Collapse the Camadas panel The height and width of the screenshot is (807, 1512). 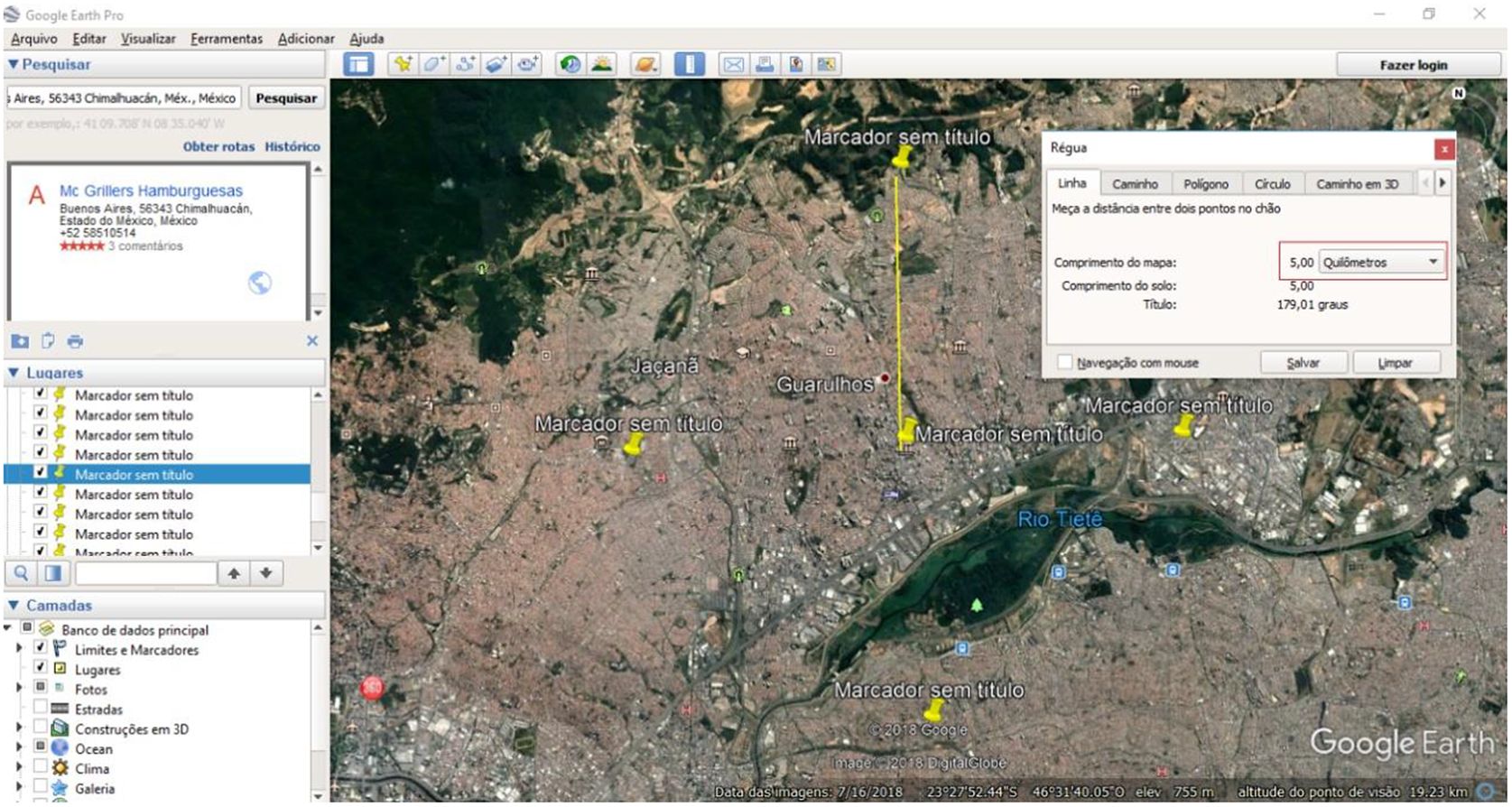pyautogui.click(x=14, y=605)
